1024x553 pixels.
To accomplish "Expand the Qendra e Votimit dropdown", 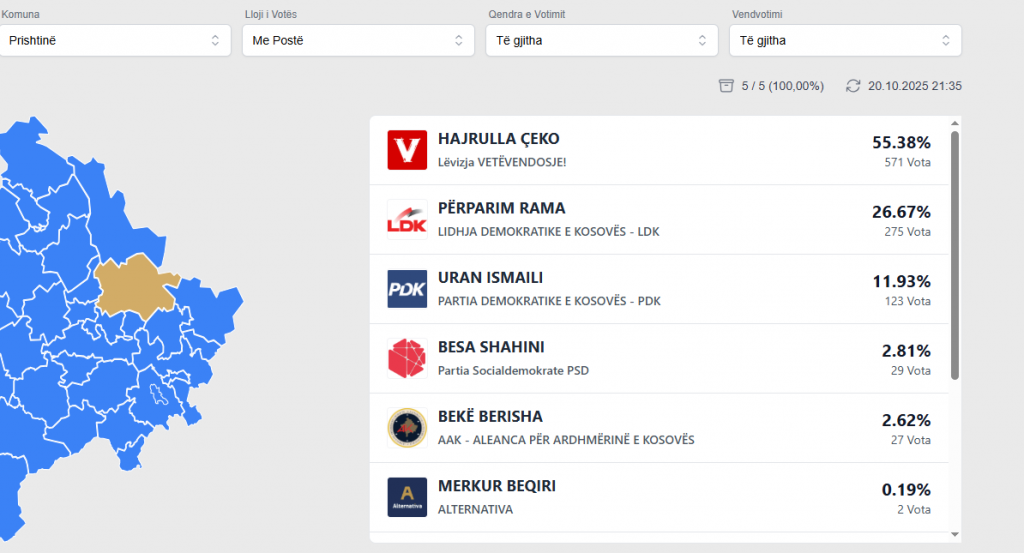I will (602, 41).
